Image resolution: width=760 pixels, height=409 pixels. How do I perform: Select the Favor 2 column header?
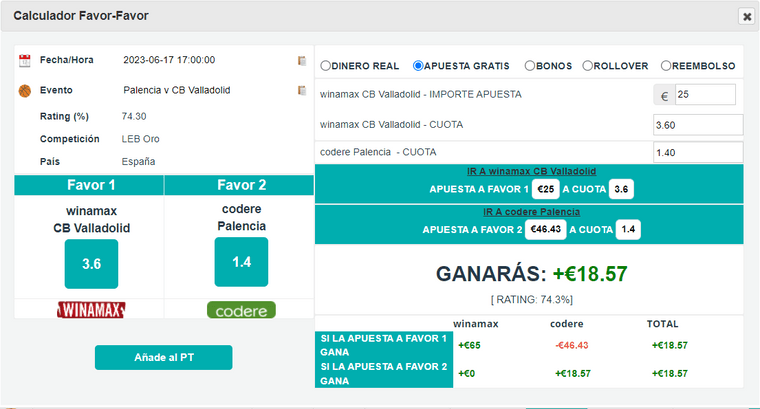click(239, 185)
